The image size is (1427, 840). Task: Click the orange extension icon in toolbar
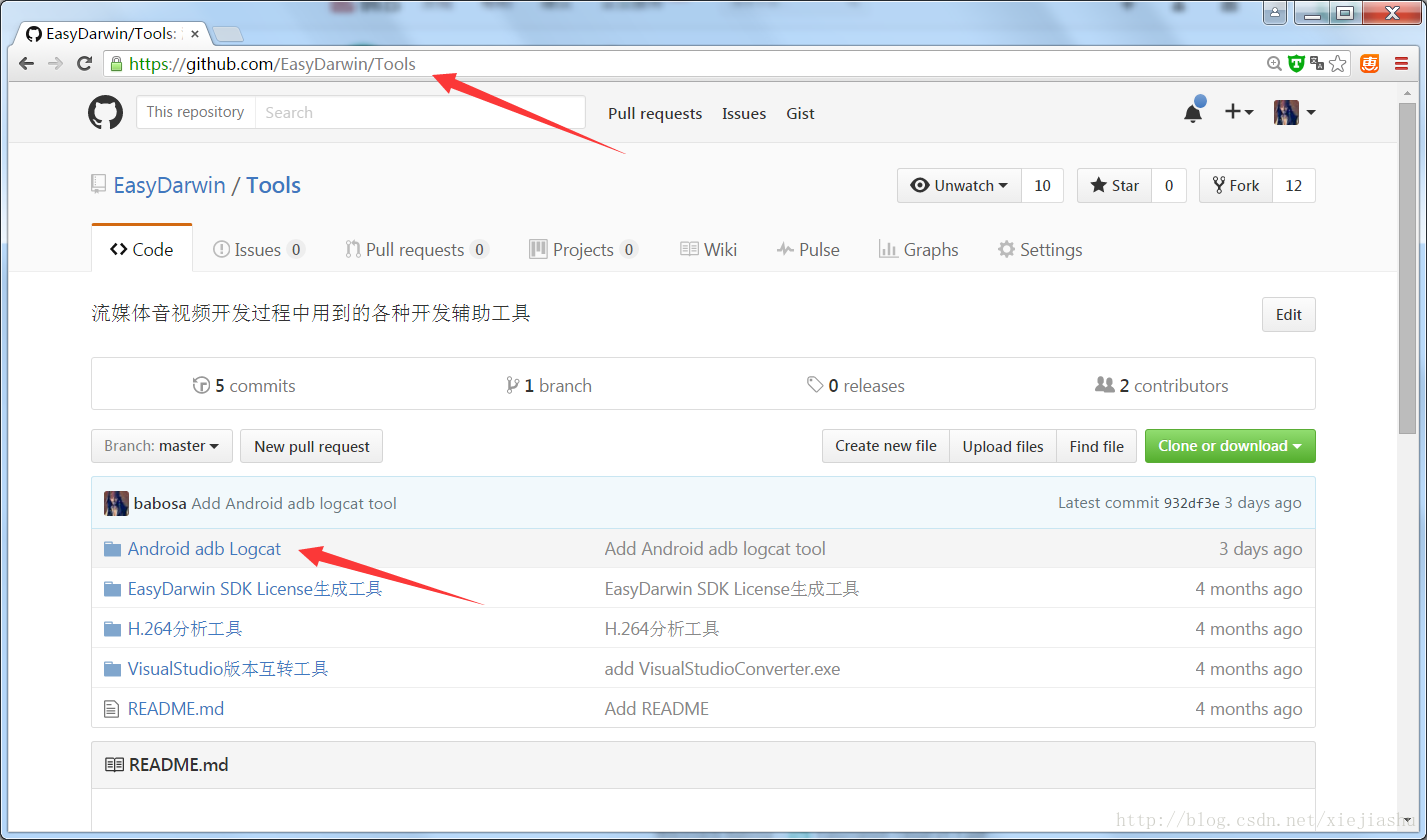tap(1370, 63)
